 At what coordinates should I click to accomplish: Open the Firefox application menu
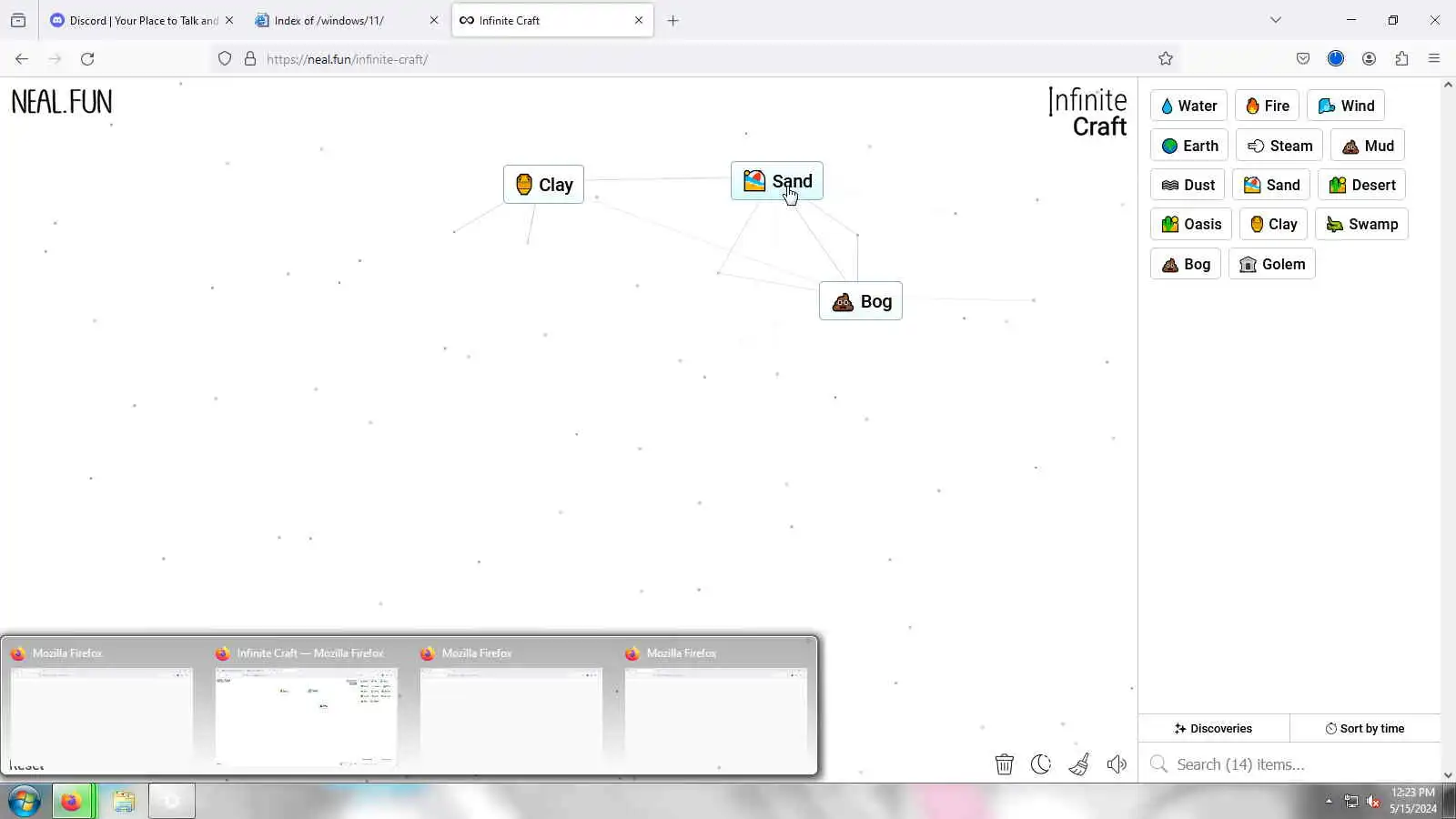click(1434, 59)
